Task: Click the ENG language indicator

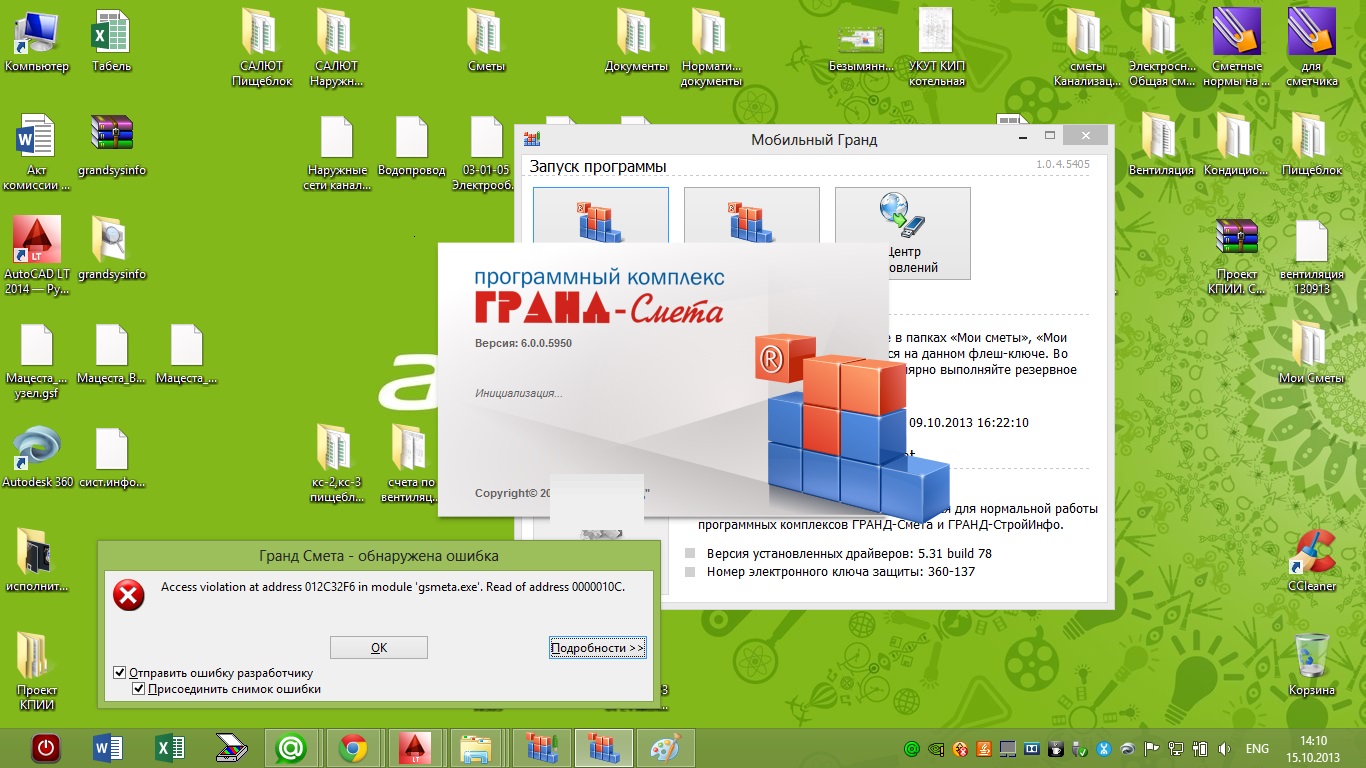Action: coord(1257,748)
